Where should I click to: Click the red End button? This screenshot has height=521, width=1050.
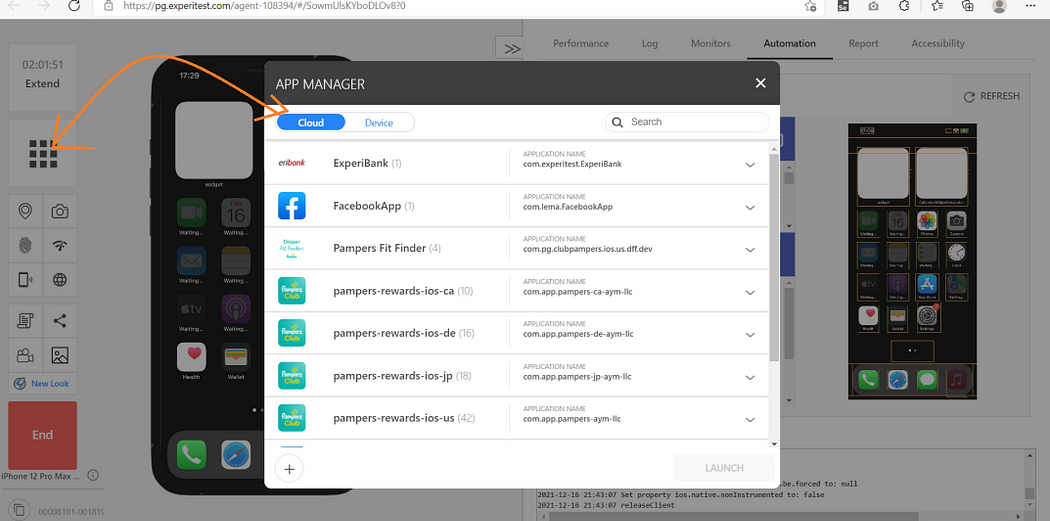[42, 435]
